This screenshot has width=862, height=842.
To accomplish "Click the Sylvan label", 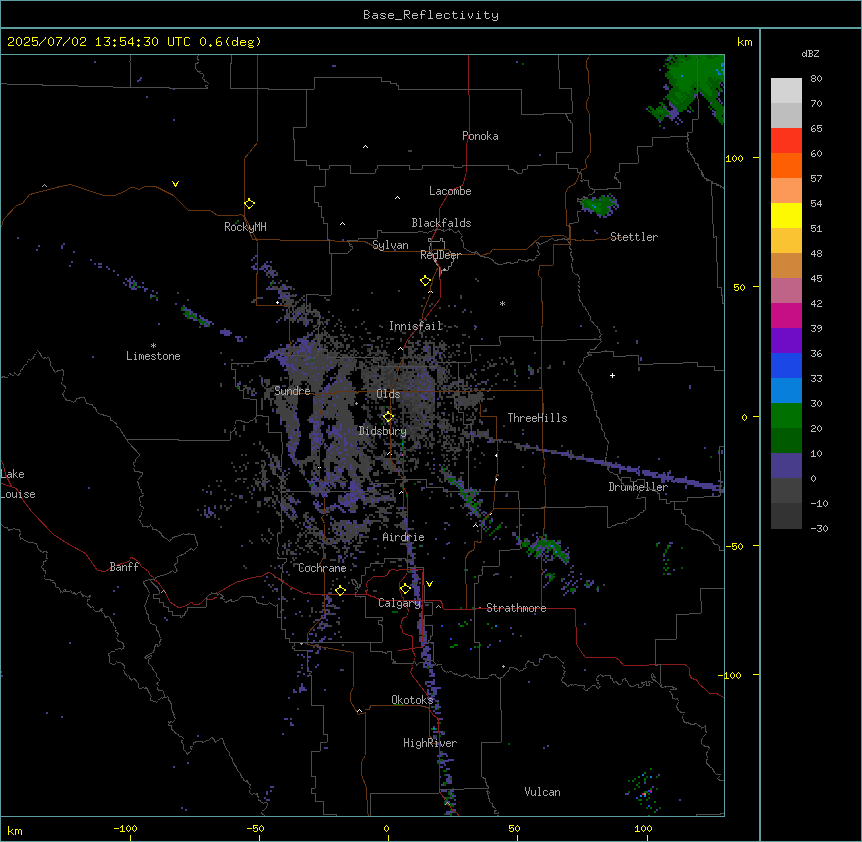I will pos(390,245).
